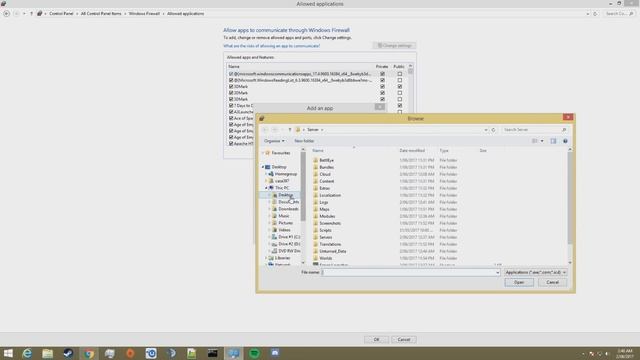
Task: Toggle Public checkbox for 7 Days to Die row
Action: click(x=400, y=106)
